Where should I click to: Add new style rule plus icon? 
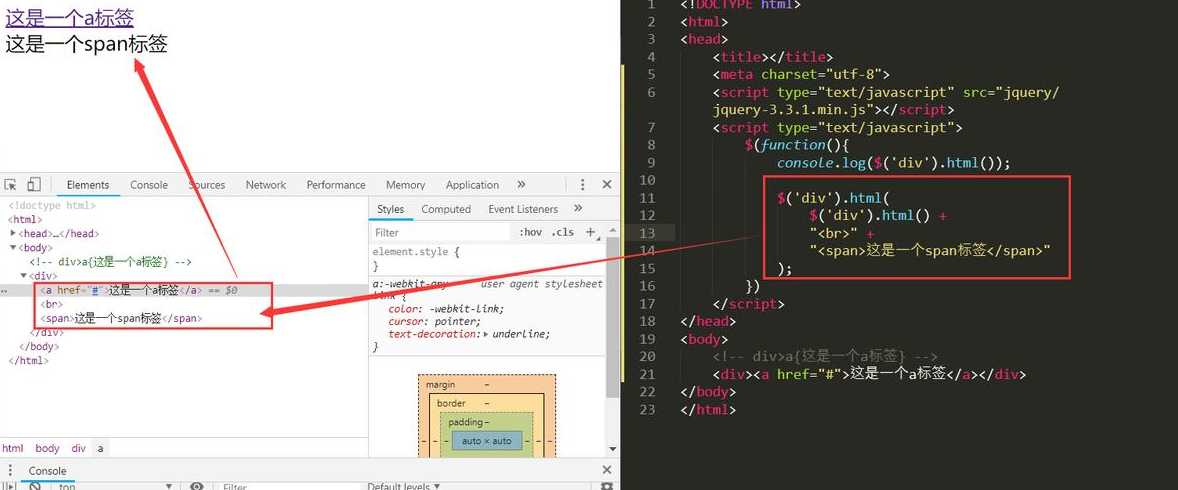point(591,232)
